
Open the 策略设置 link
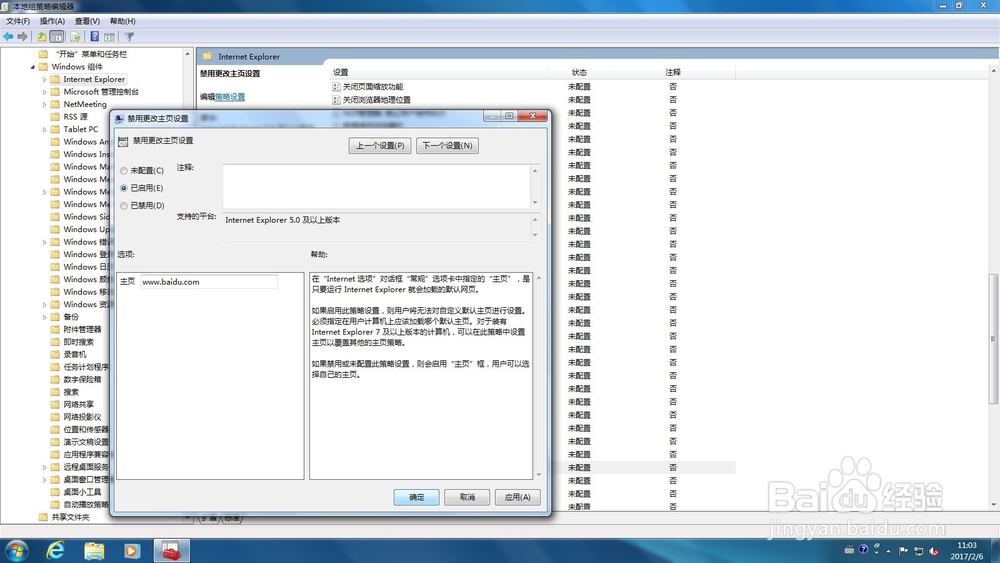click(x=230, y=97)
